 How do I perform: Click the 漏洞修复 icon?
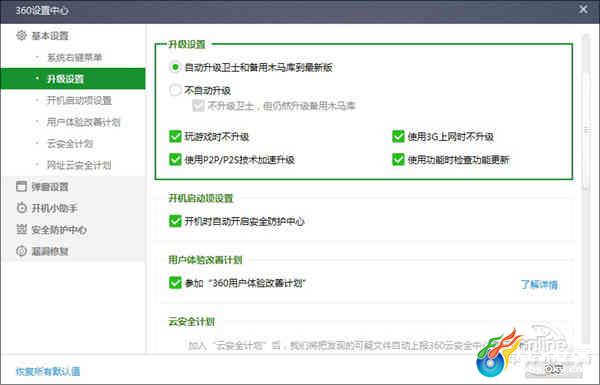pos(21,251)
